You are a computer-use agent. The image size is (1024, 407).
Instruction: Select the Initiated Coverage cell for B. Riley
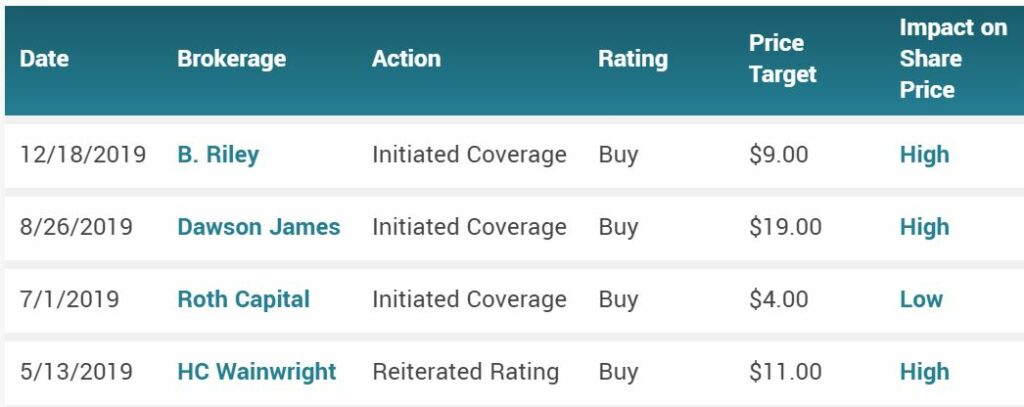click(470, 155)
